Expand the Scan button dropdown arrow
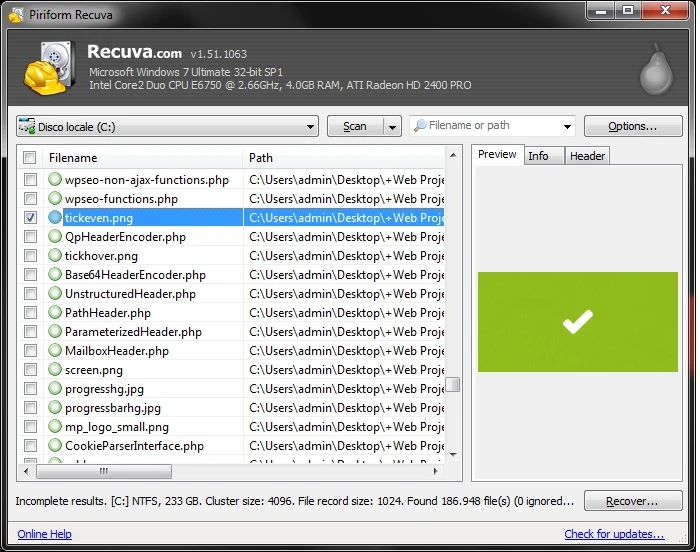700x552 pixels. [392, 127]
